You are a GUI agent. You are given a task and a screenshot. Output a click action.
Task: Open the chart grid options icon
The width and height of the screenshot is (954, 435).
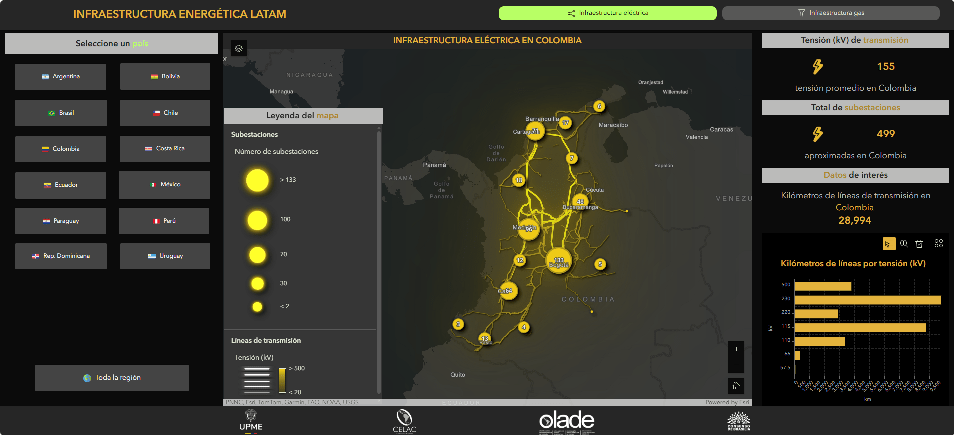[x=938, y=243]
